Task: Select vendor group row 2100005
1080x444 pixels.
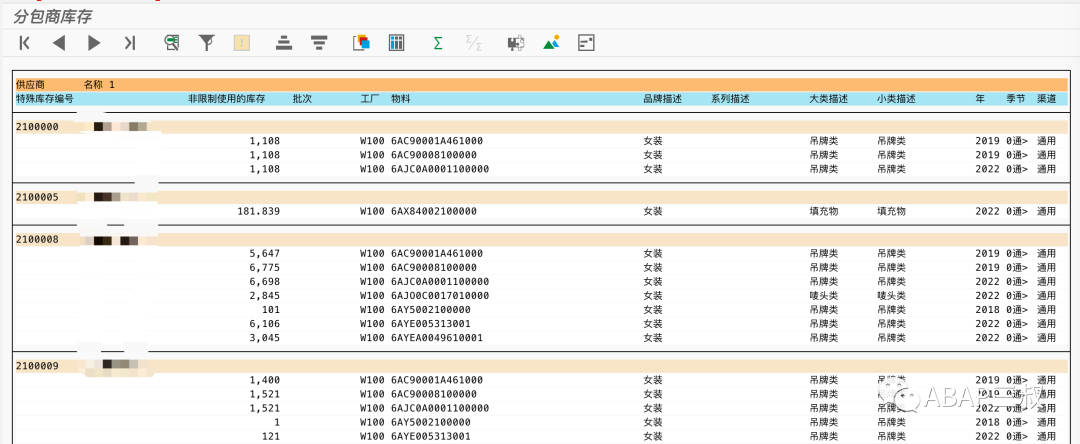Action: pyautogui.click(x=541, y=198)
